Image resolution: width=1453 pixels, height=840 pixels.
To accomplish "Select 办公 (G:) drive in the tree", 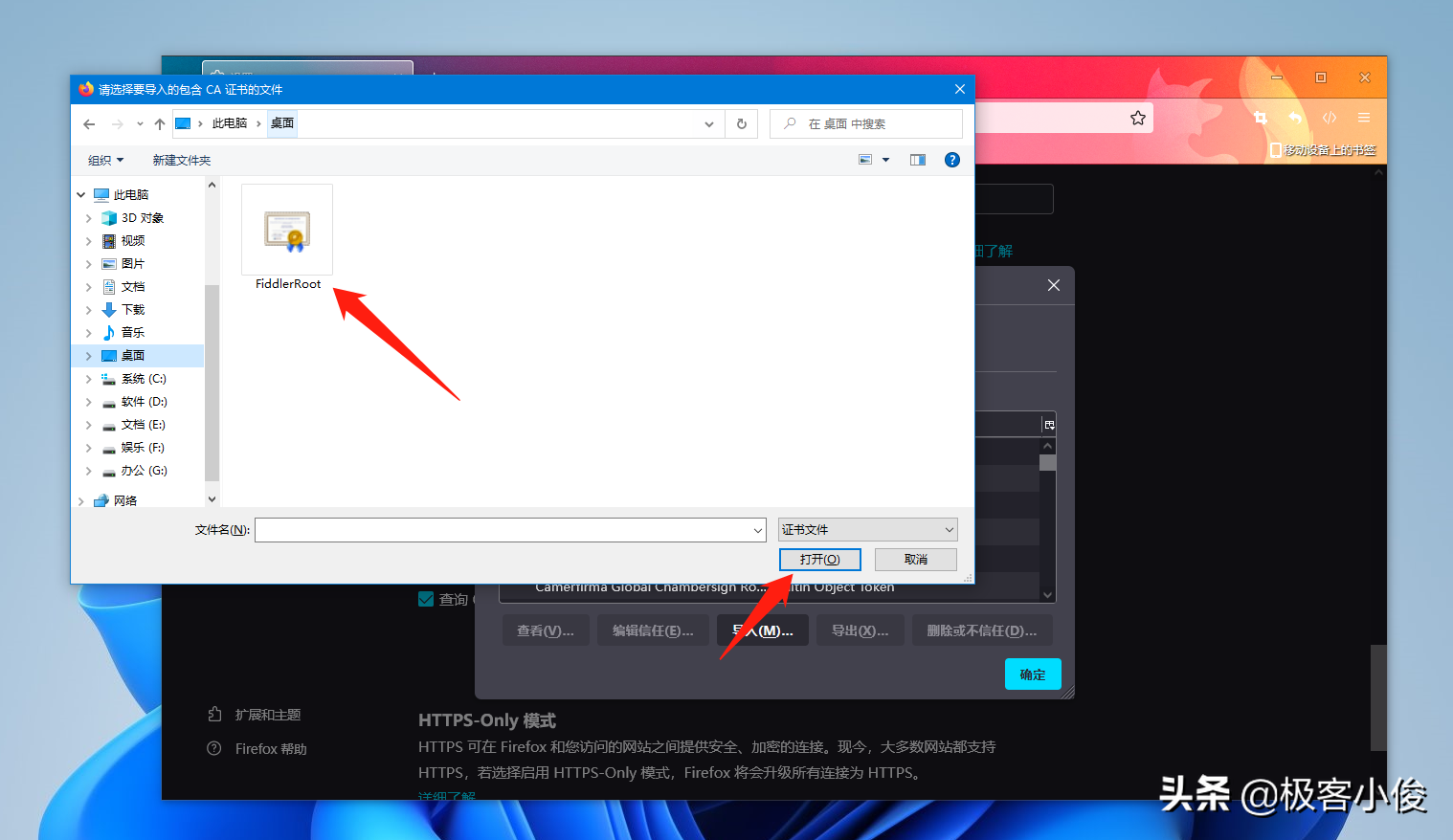I will 144,471.
